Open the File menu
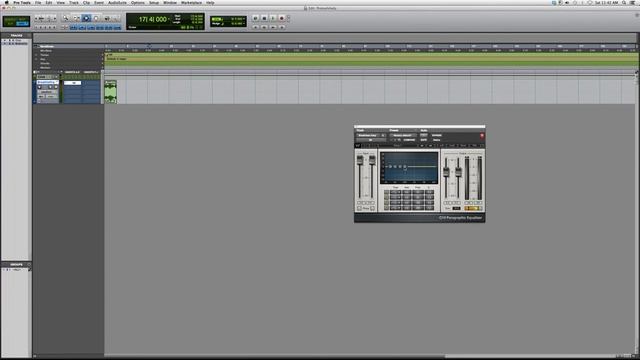Screen dimensions: 640x360 tap(38, 2)
